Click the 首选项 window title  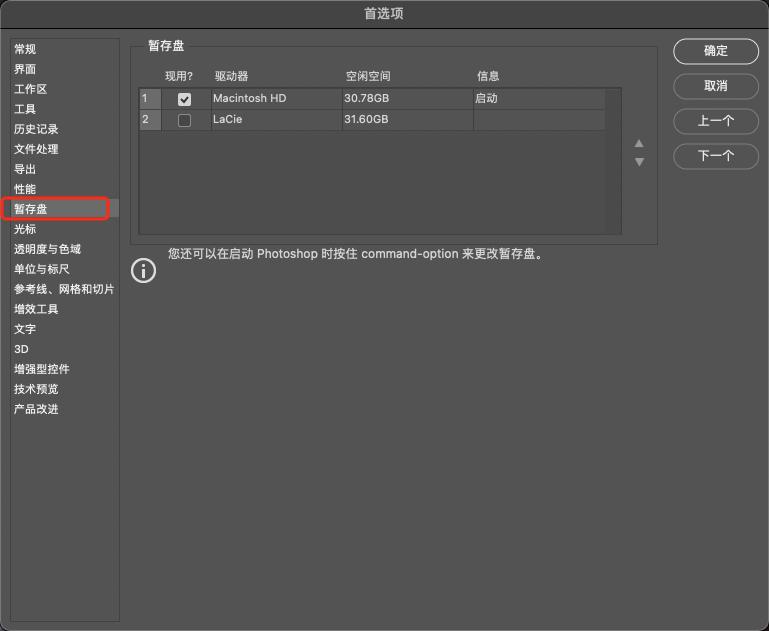384,14
